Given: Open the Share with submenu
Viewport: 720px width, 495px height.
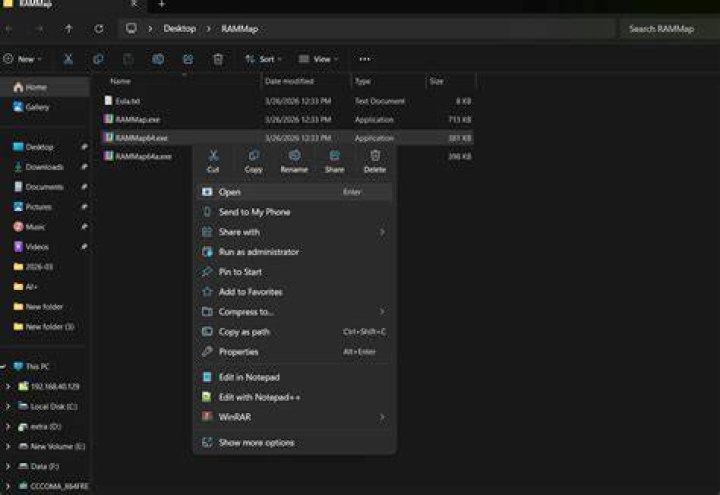Looking at the screenshot, I should click(x=294, y=232).
